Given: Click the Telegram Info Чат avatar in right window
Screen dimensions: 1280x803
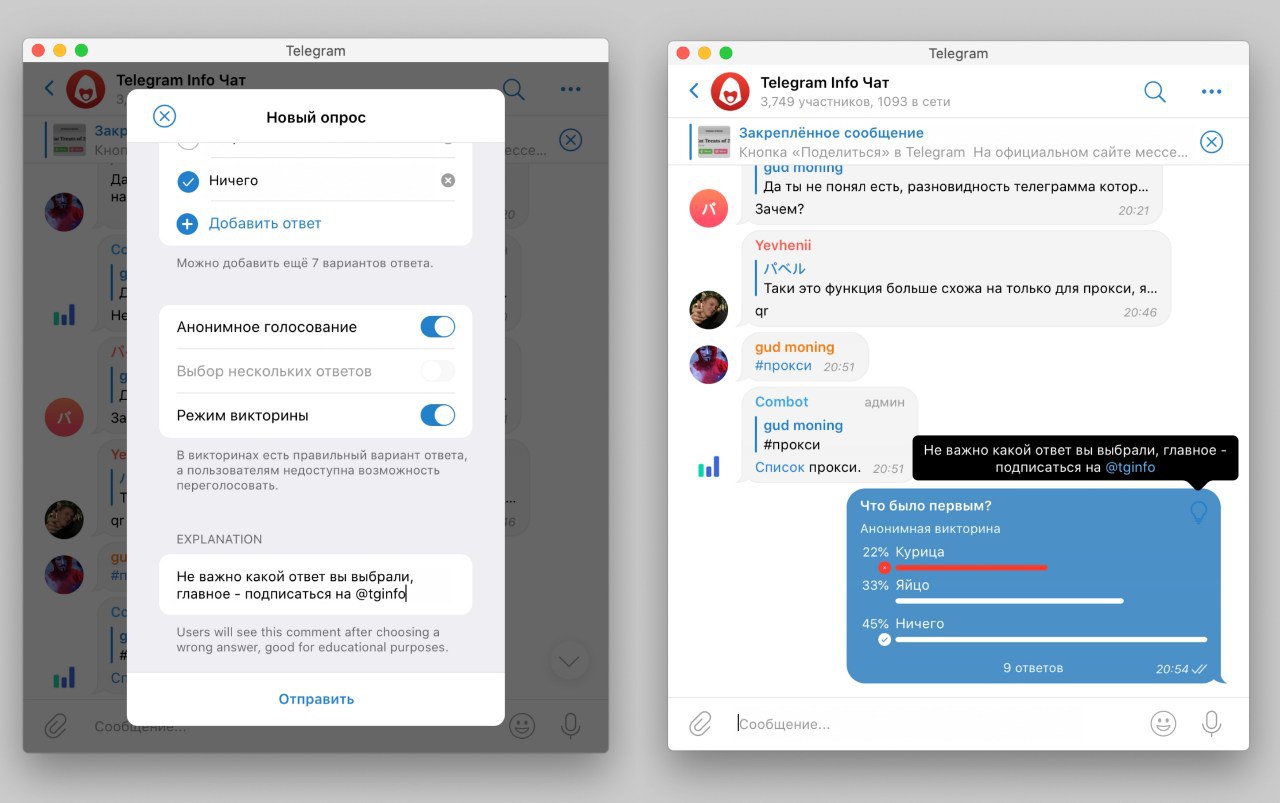Looking at the screenshot, I should 730,91.
